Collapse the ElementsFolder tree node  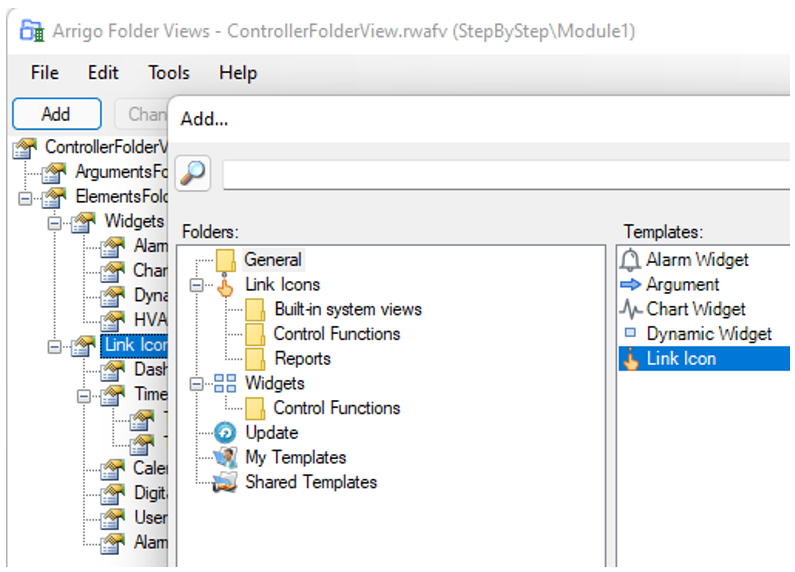click(x=25, y=198)
